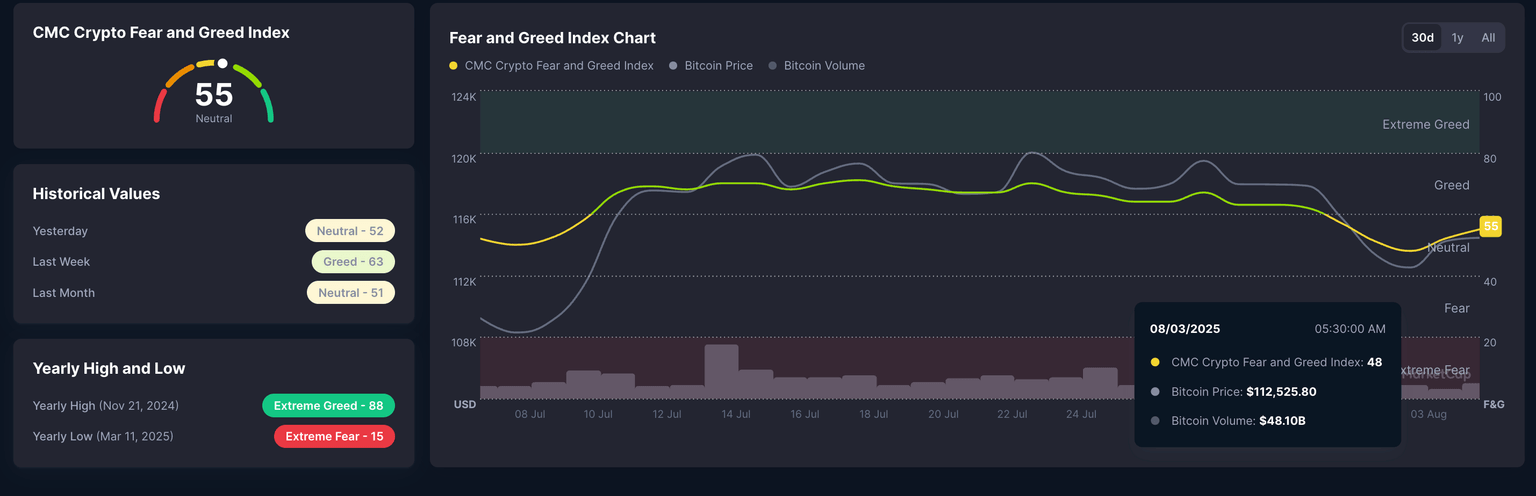Click the 10 Jul x-axis label
This screenshot has height=496, width=1536.
598,414
